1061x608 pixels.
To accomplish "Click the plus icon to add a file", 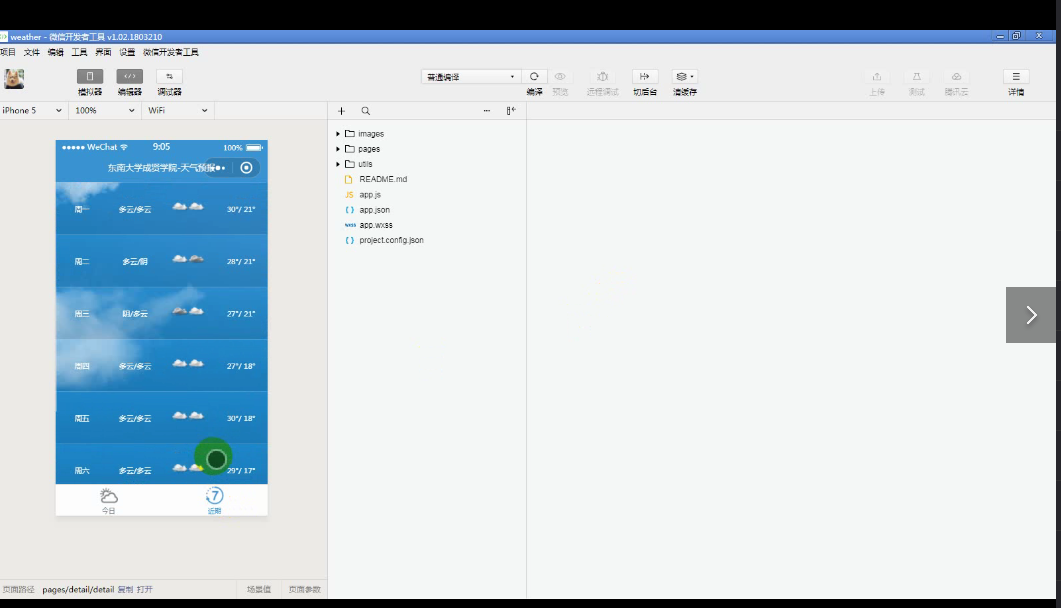I will (x=341, y=111).
